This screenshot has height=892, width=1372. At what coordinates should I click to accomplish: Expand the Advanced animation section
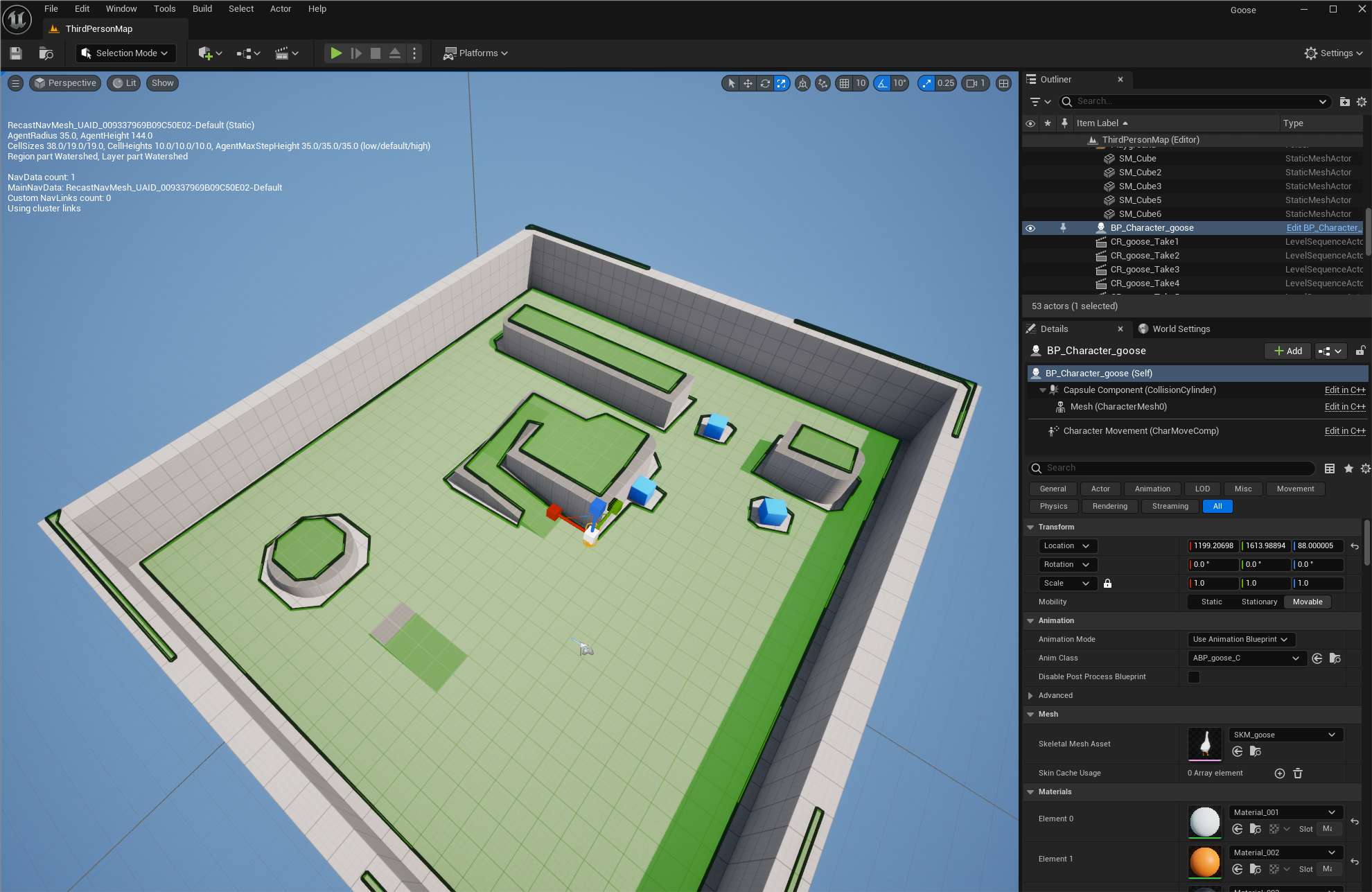pos(1030,696)
